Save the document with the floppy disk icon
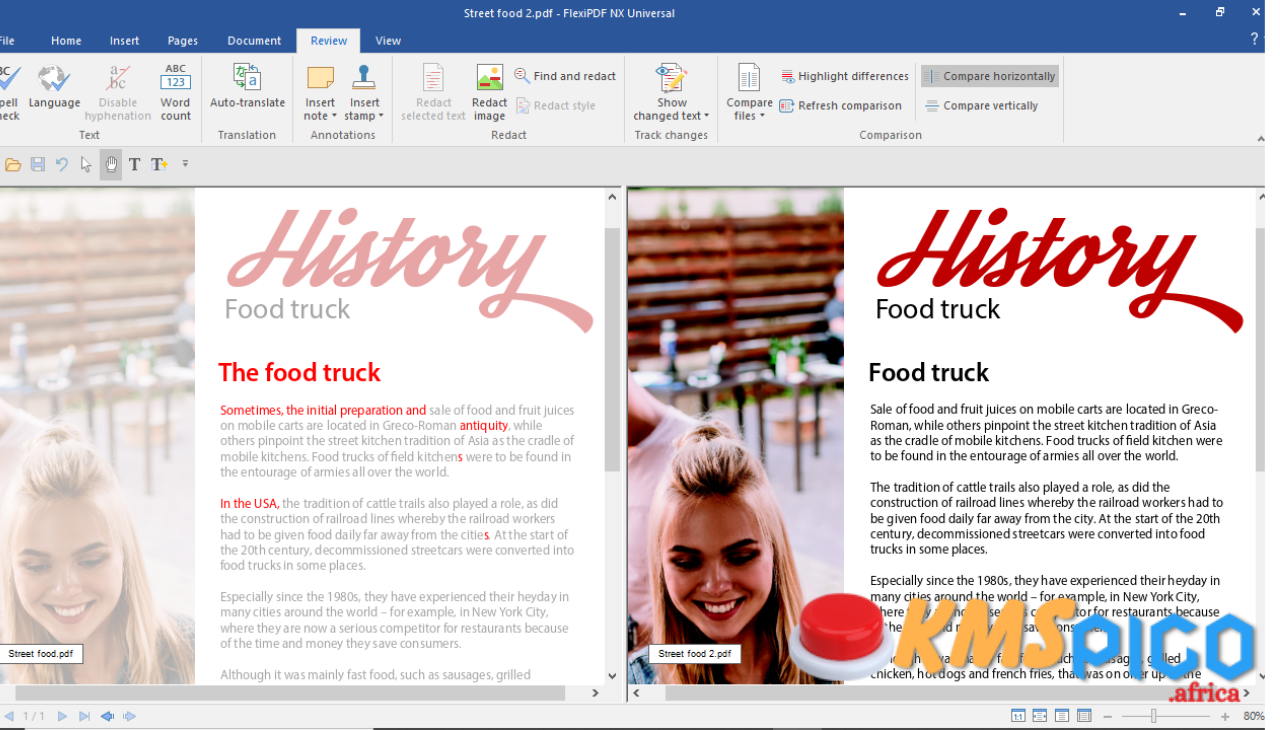This screenshot has width=1280, height=730. pyautogui.click(x=38, y=164)
